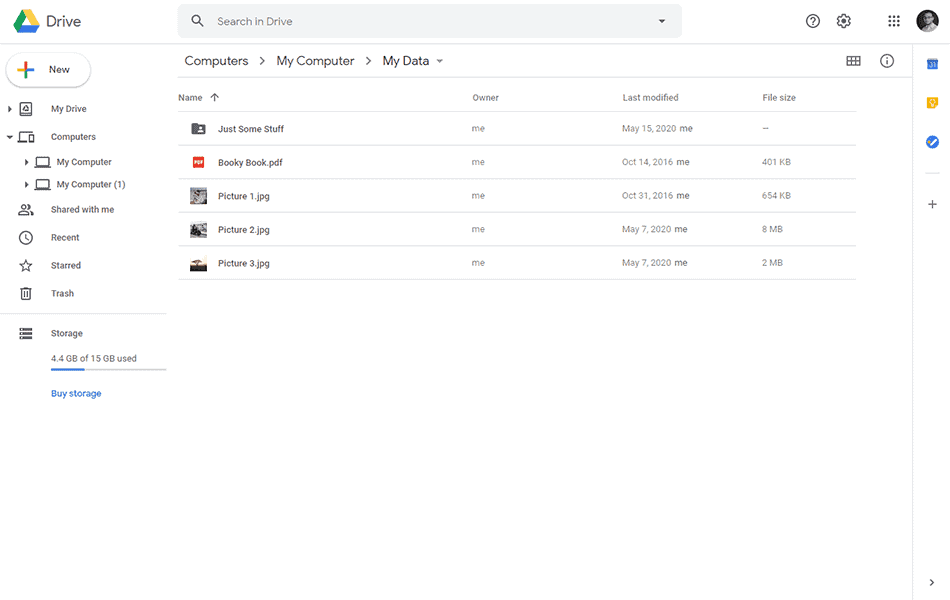This screenshot has width=950, height=600.
Task: Click the Buy storage link
Action: [76, 394]
